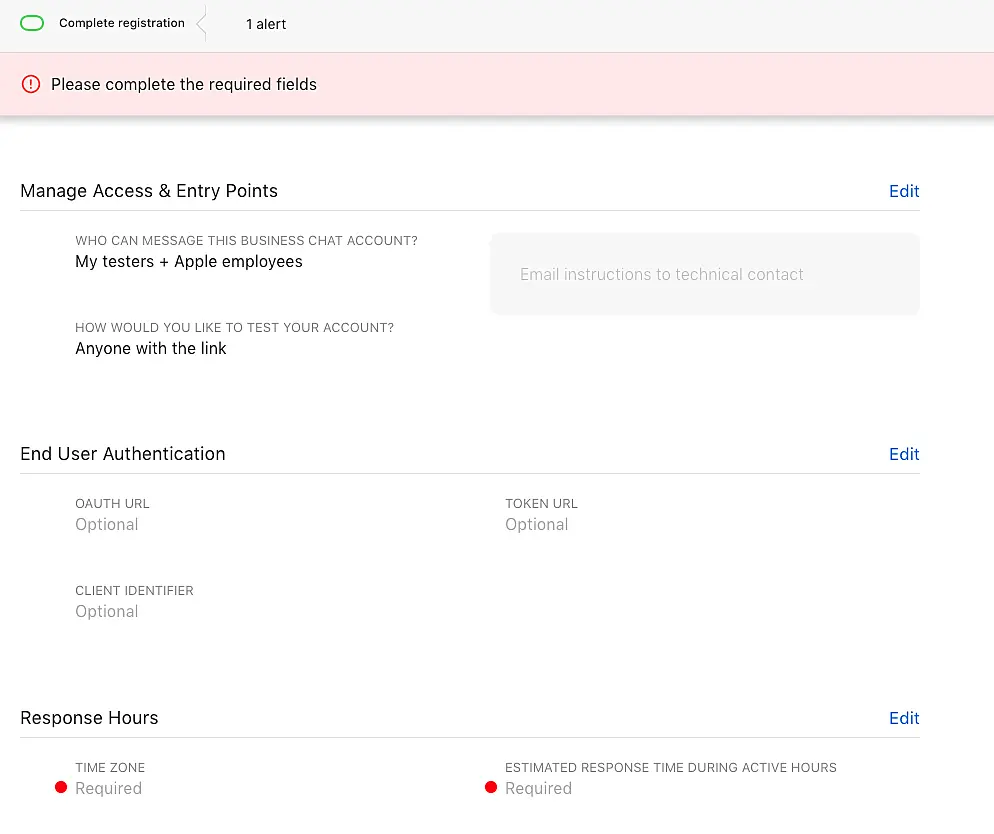Click the red dot beside Time Zone

(x=61, y=788)
